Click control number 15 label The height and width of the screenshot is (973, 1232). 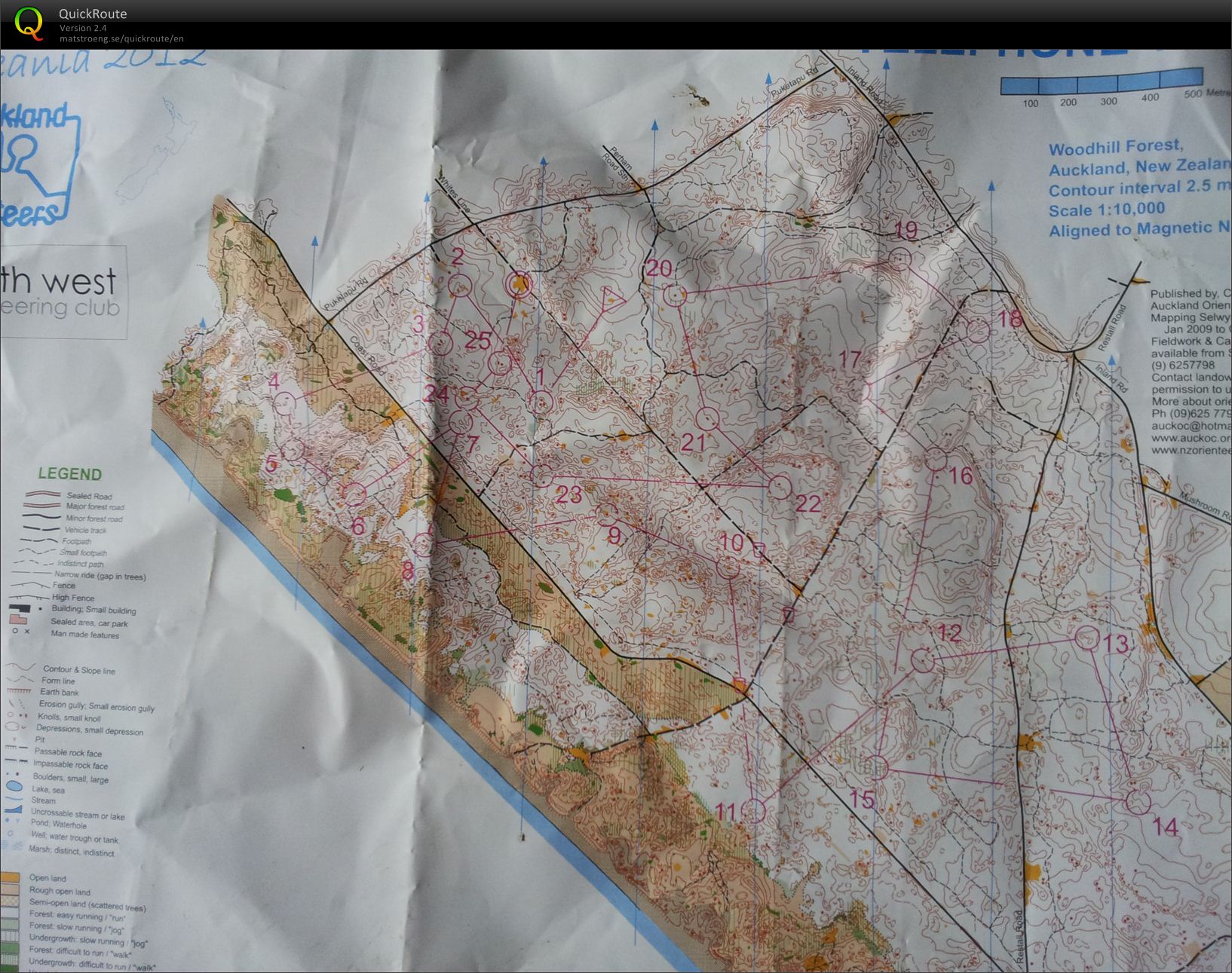[862, 799]
